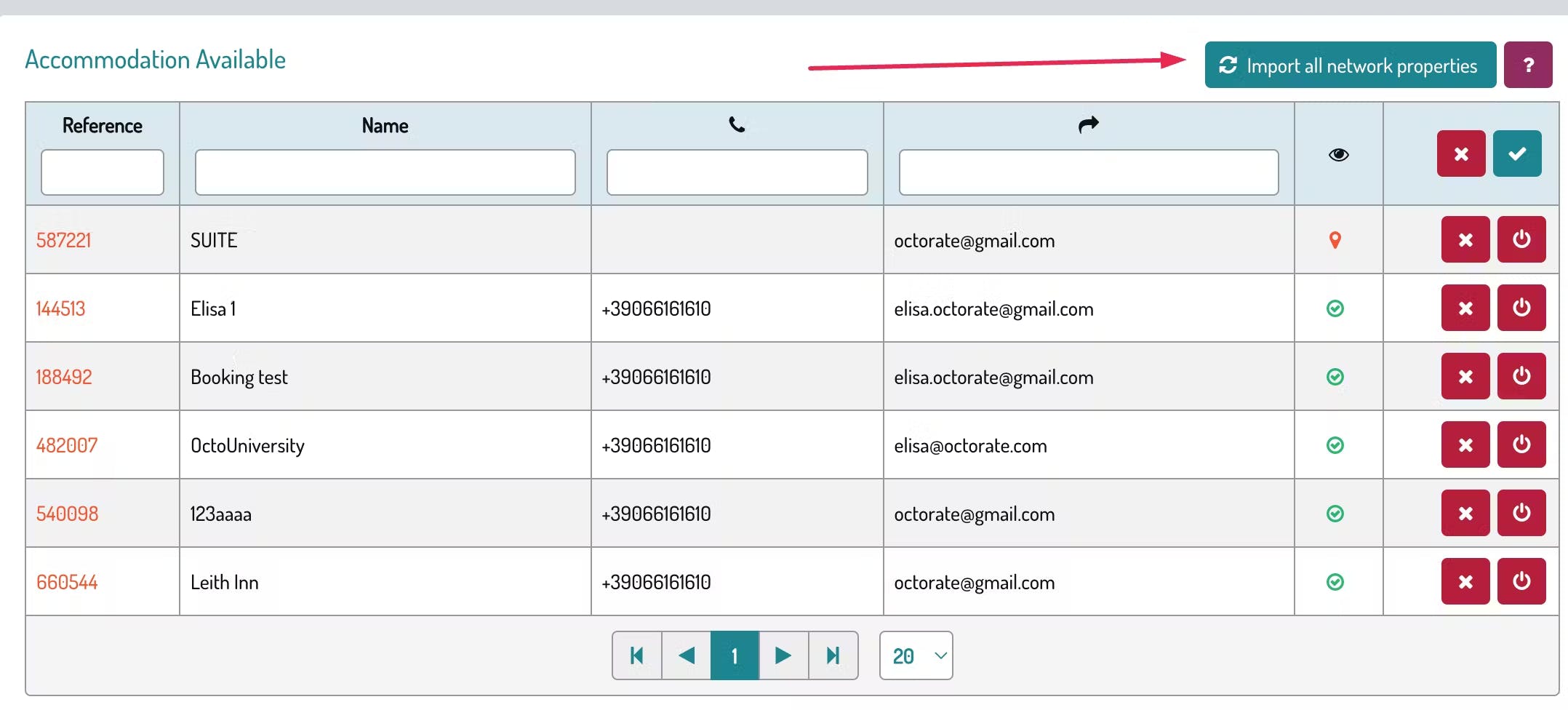Viewport: 1568px width, 710px height.
Task: Go to previous page of results
Action: point(686,655)
